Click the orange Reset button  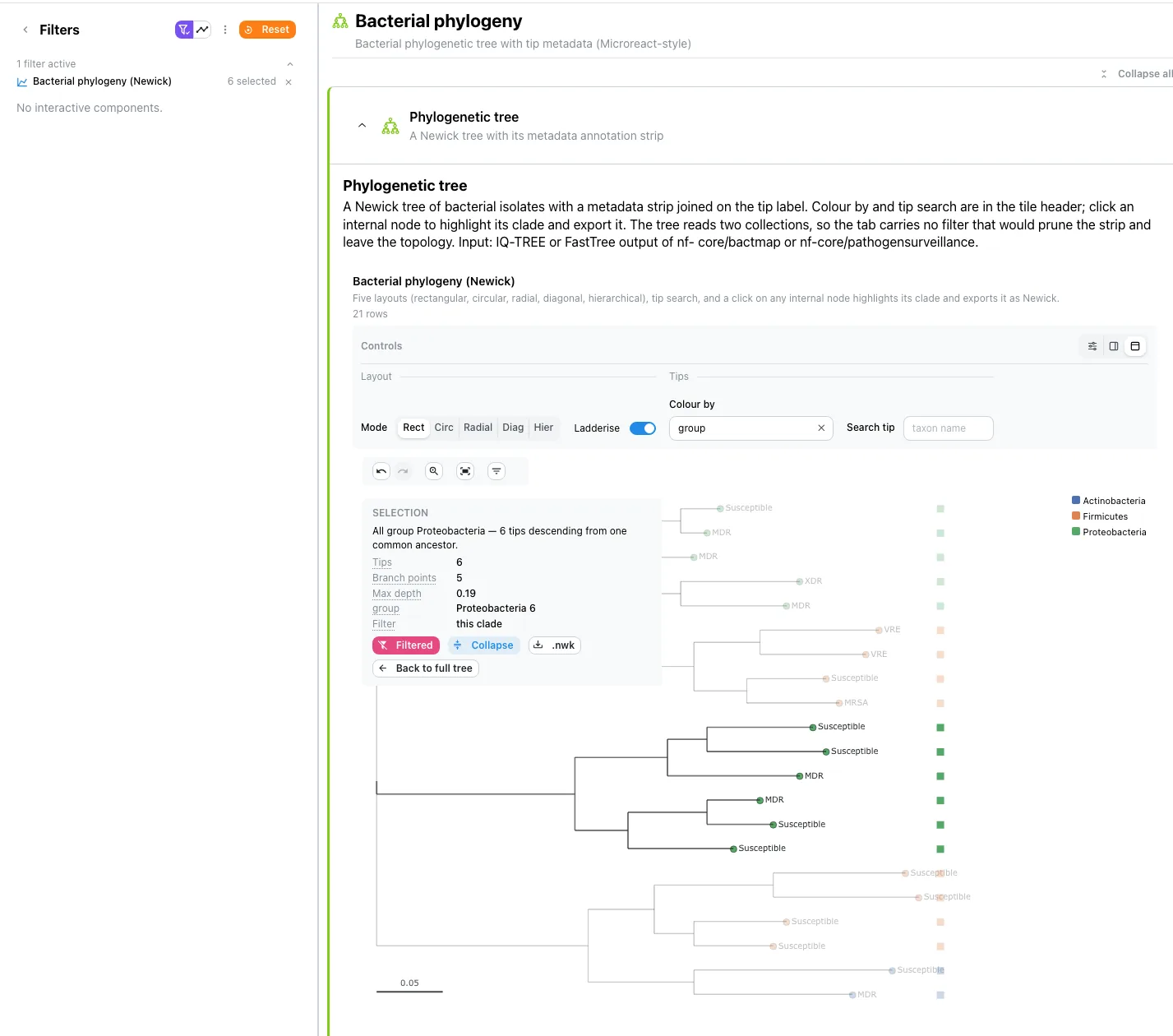coord(267,30)
